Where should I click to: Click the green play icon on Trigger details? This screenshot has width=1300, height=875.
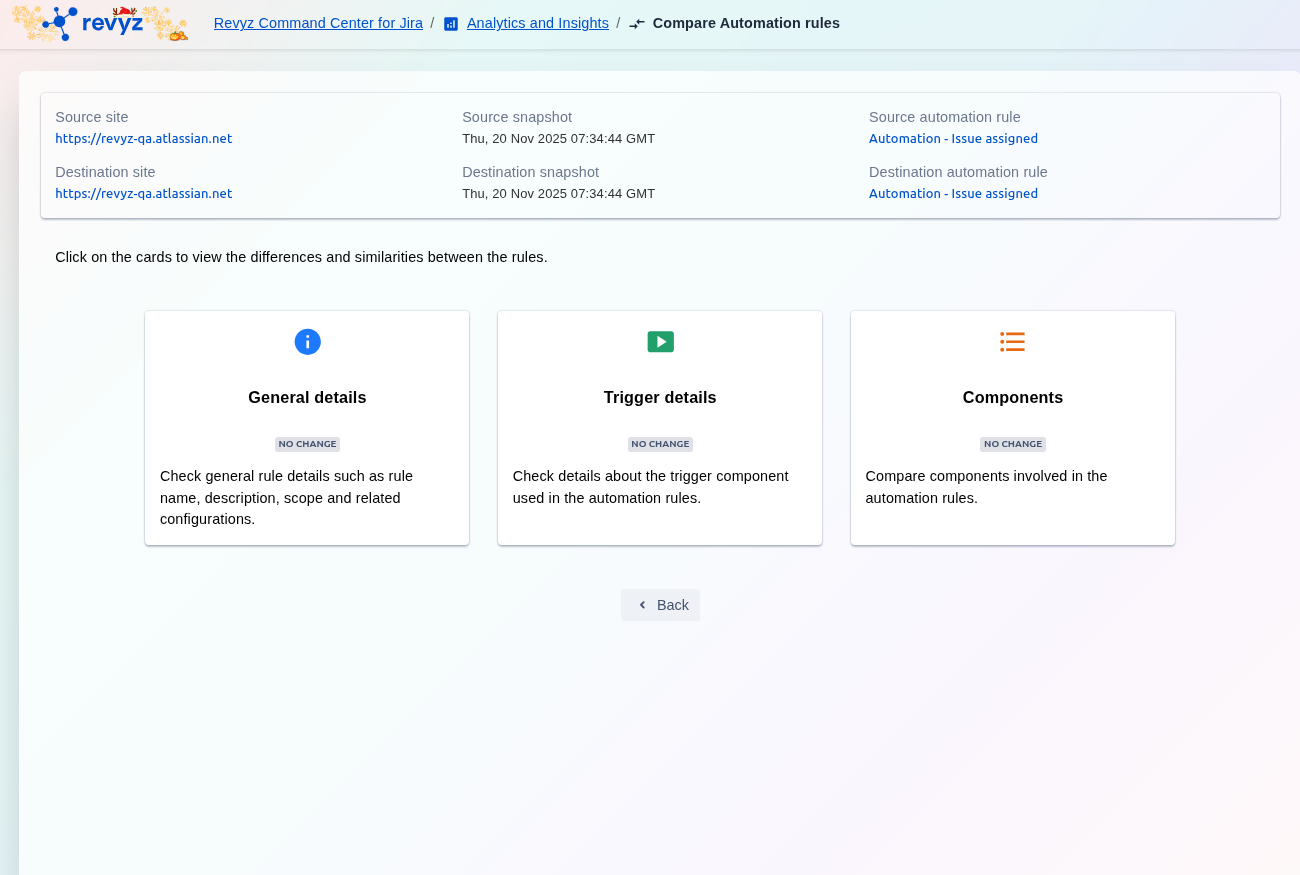click(x=660, y=342)
